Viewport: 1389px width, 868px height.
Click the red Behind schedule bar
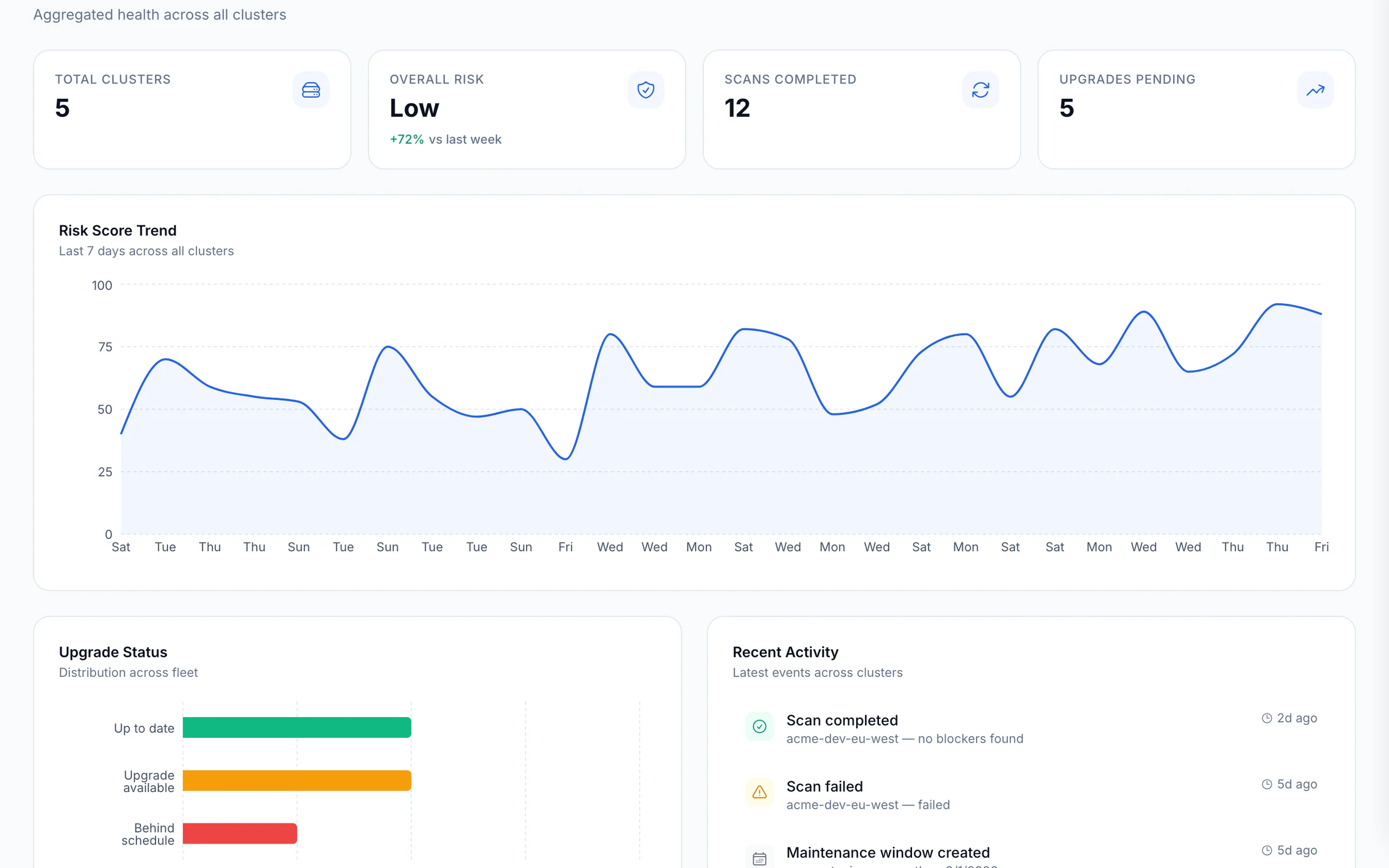click(x=240, y=833)
